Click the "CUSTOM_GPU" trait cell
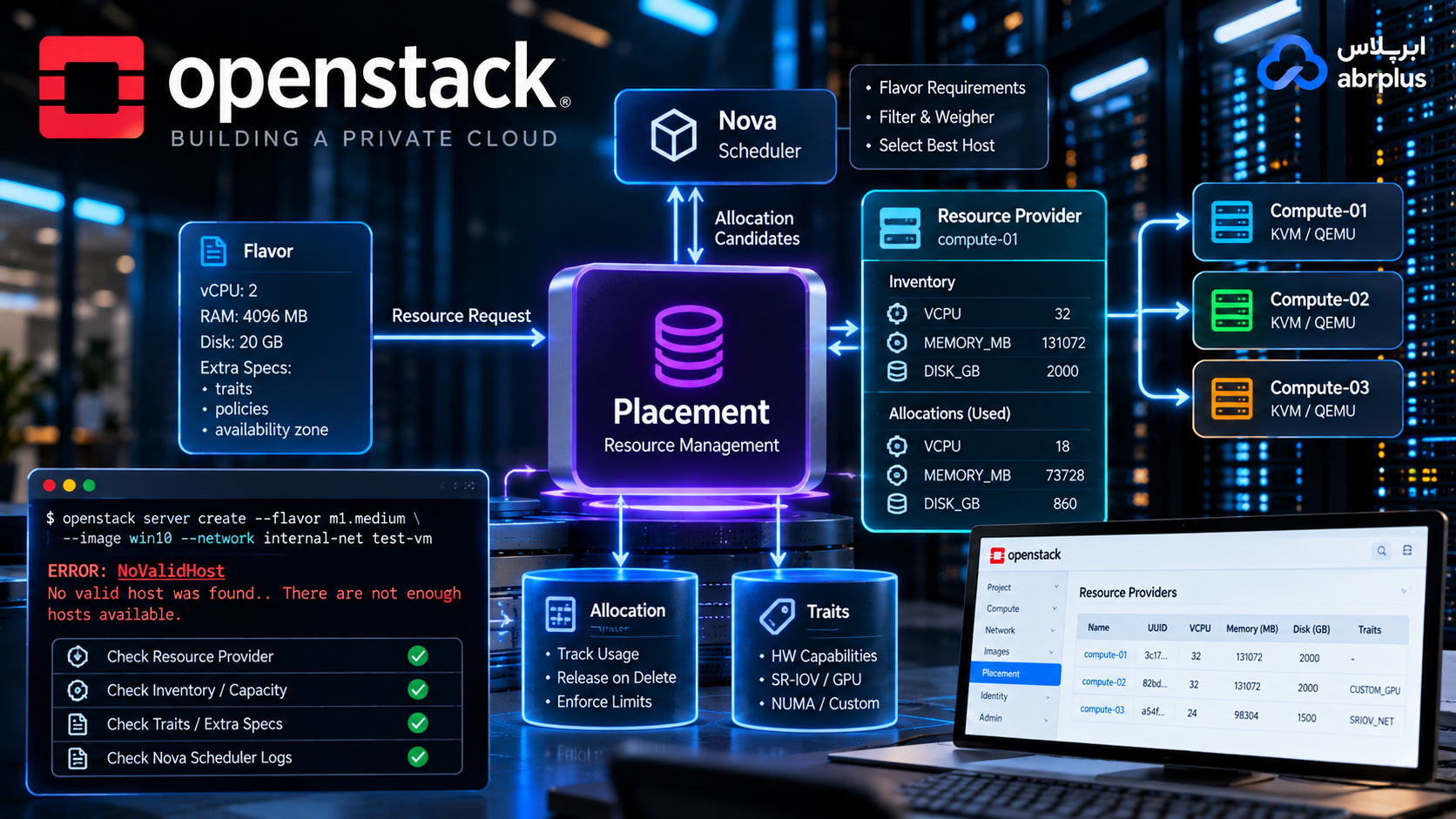The width and height of the screenshot is (1456, 819). pyautogui.click(x=1374, y=689)
